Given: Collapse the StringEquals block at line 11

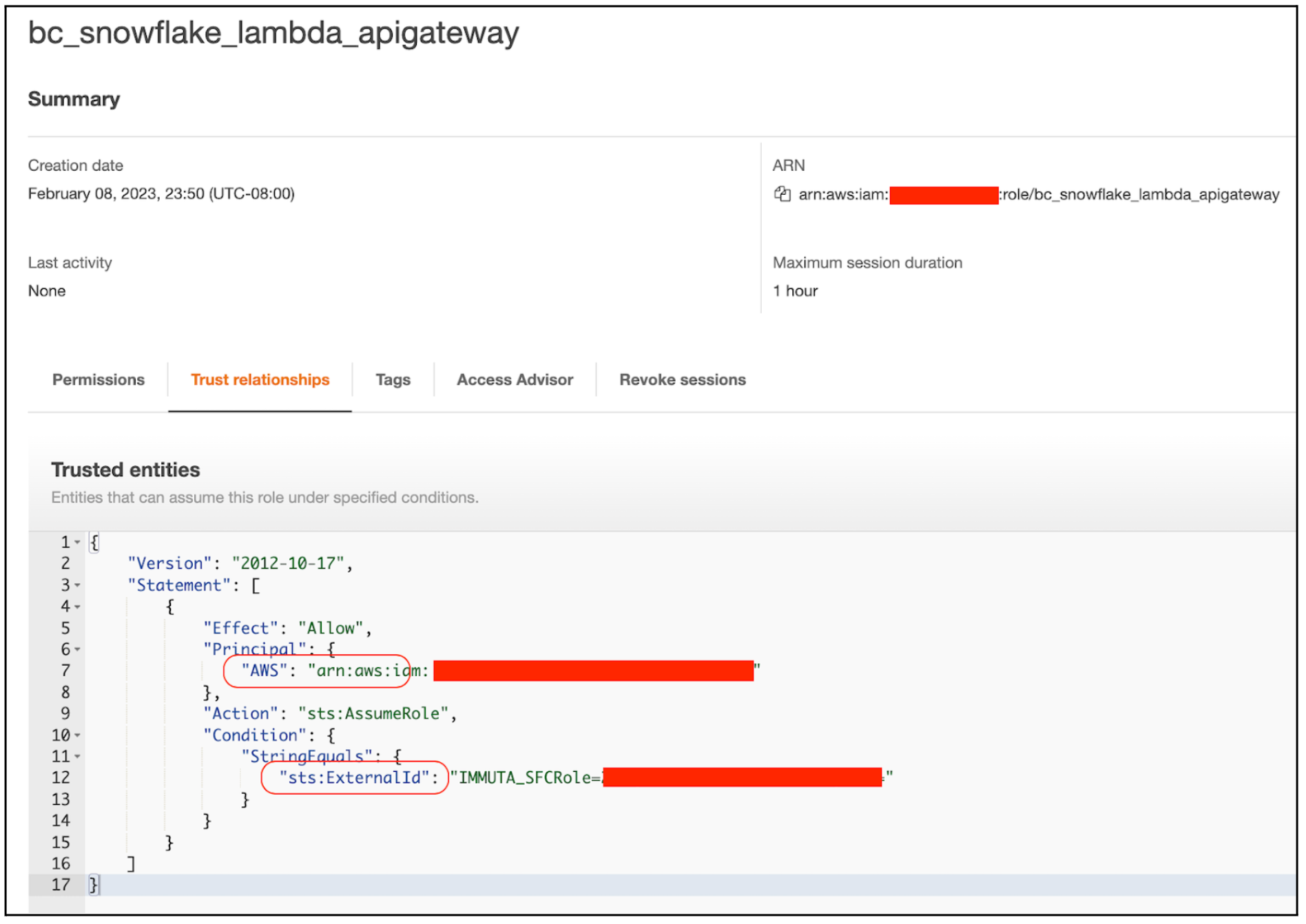Looking at the screenshot, I should pyautogui.click(x=78, y=757).
